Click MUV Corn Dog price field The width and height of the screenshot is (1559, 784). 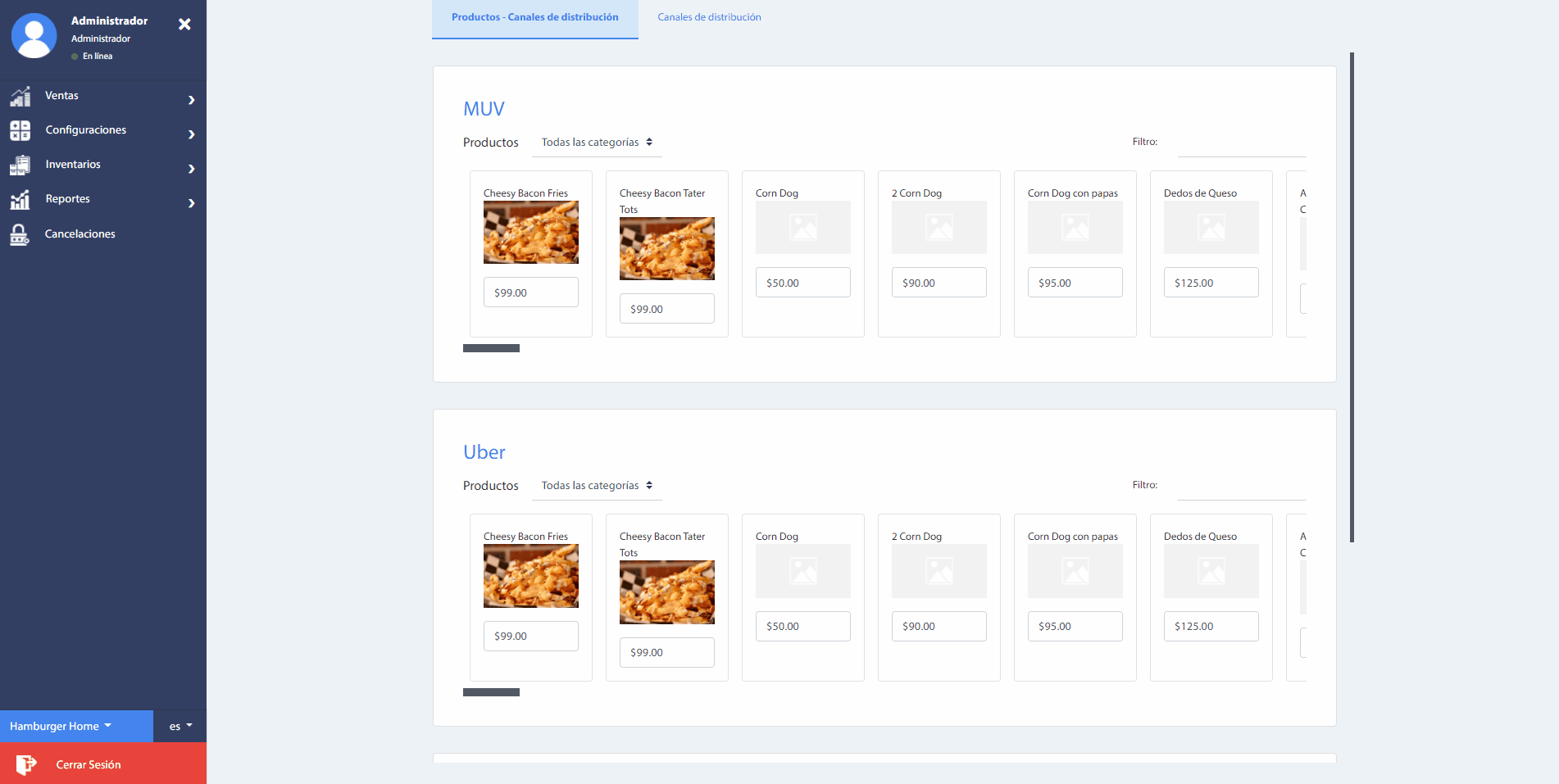coord(802,283)
